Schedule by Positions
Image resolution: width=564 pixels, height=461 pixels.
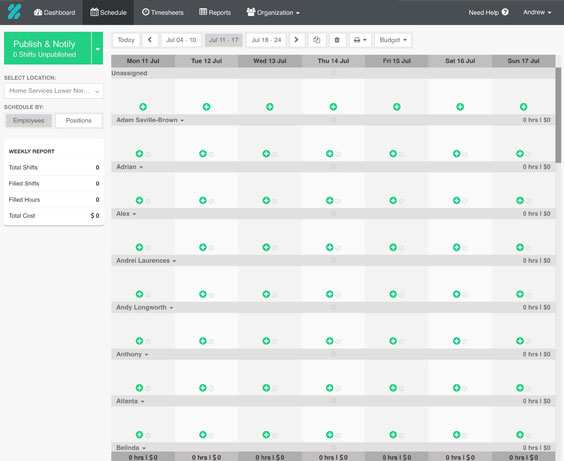(78, 120)
